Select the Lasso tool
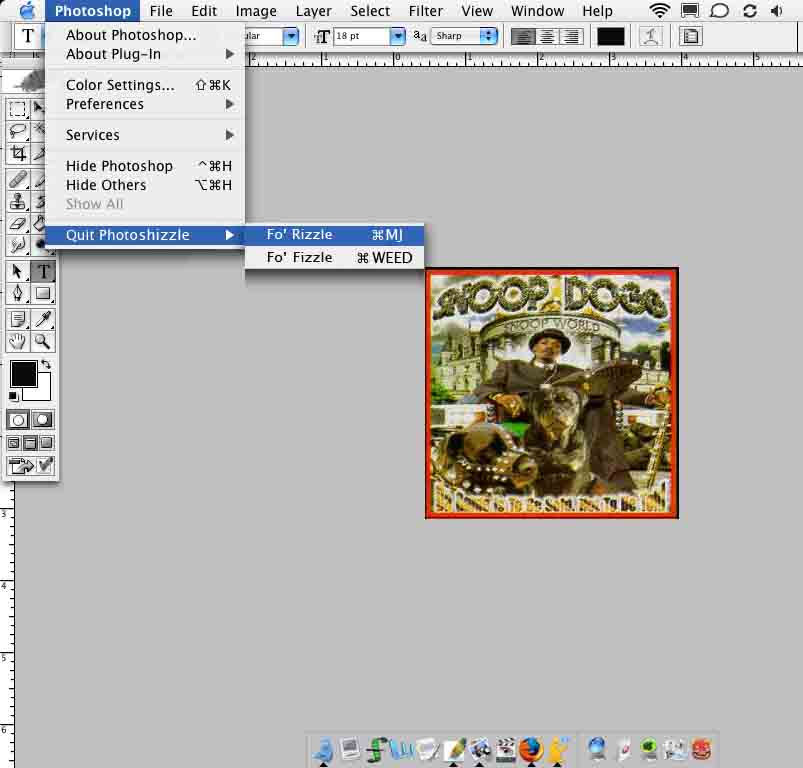The height and width of the screenshot is (768, 803). coord(17,131)
